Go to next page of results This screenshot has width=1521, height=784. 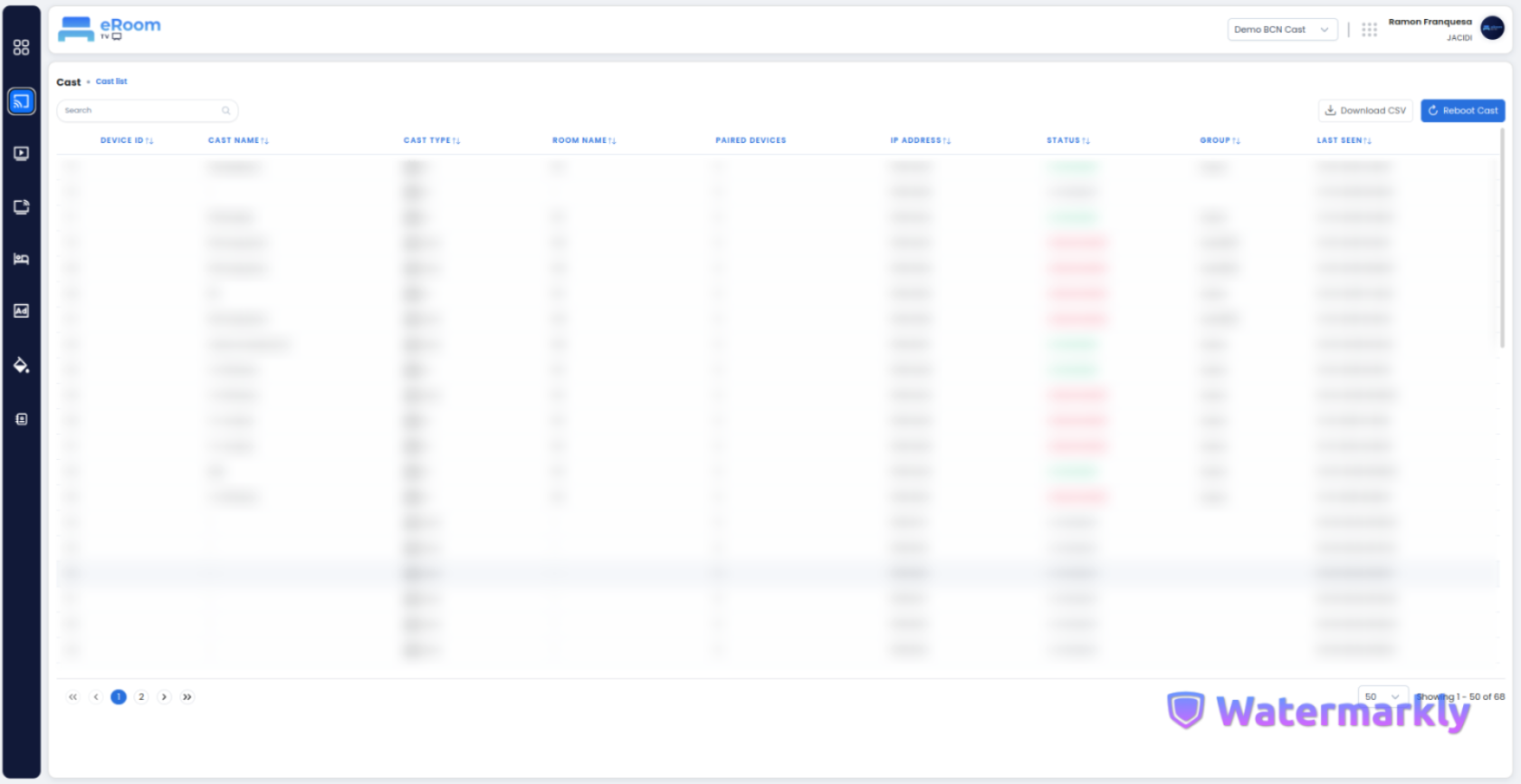click(x=164, y=697)
